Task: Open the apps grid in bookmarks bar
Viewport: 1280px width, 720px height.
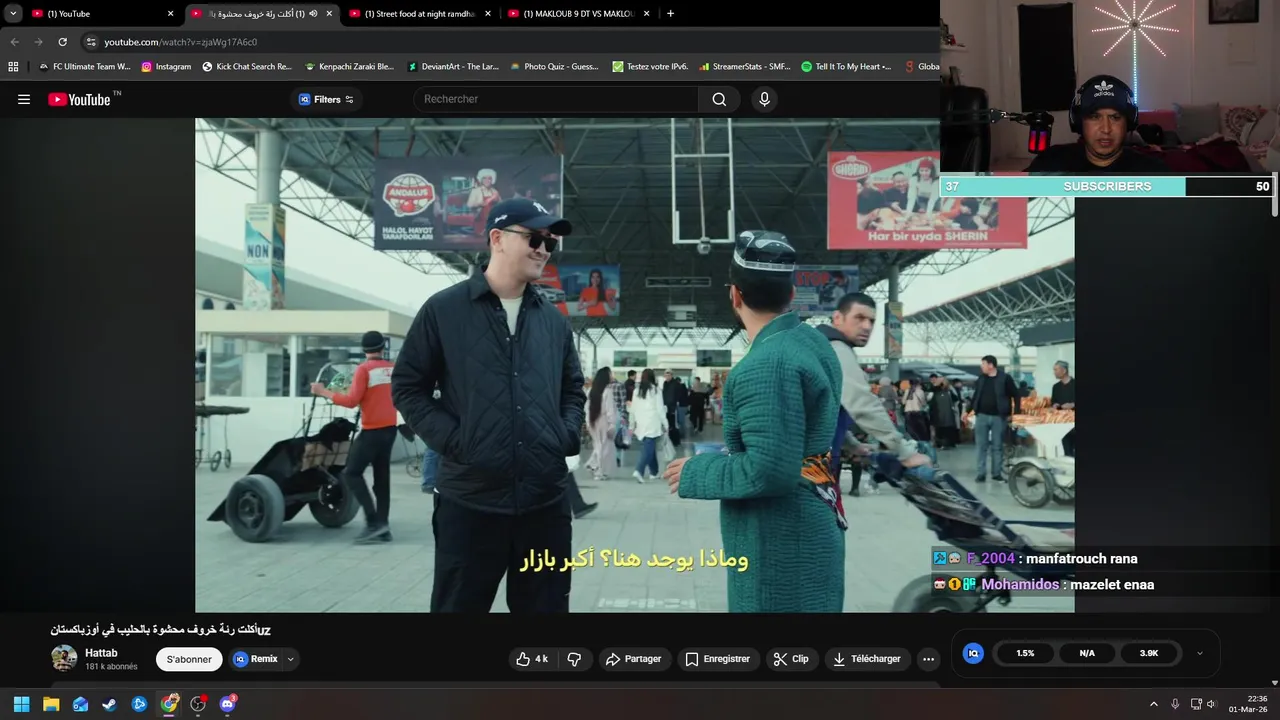Action: (x=13, y=67)
